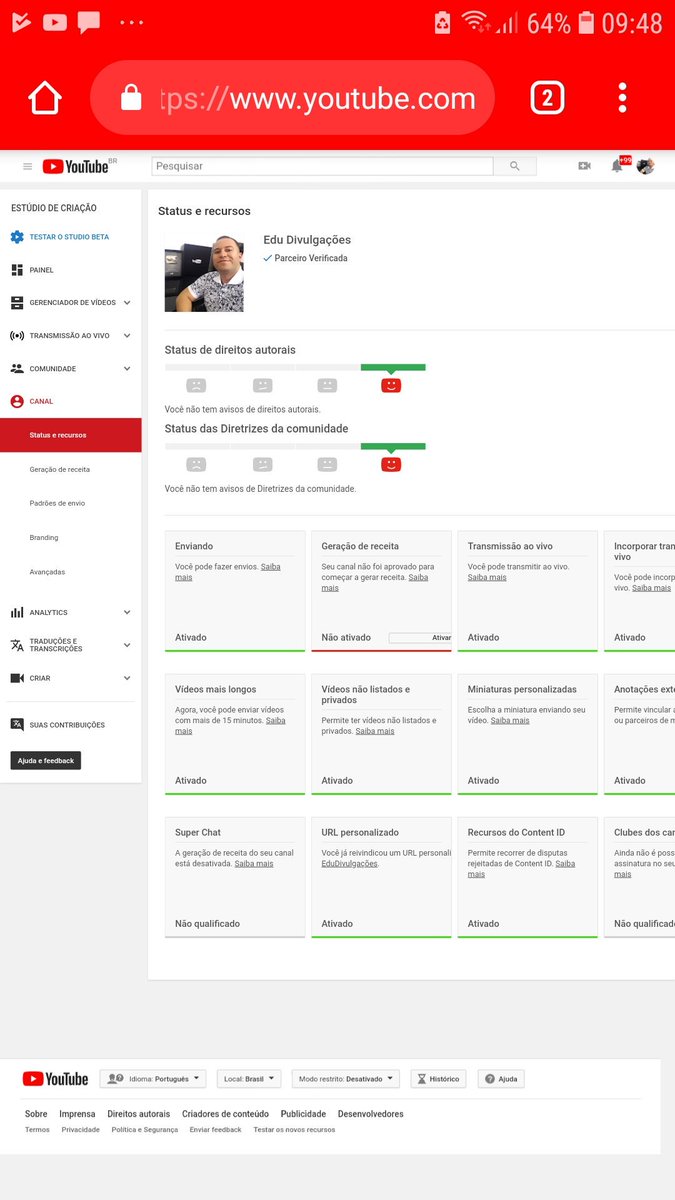Open the account avatar menu
The image size is (675, 1200).
coord(645,166)
